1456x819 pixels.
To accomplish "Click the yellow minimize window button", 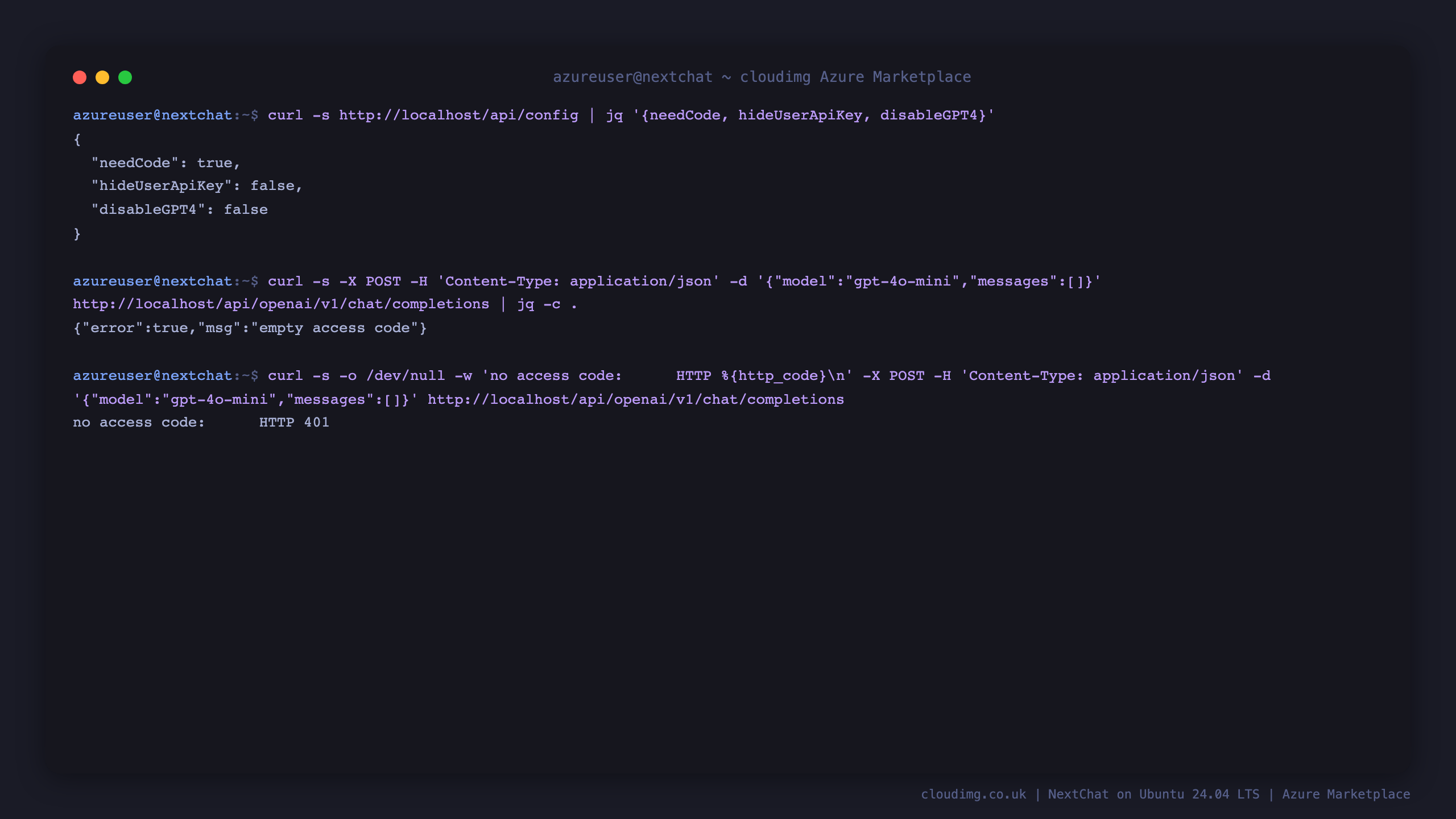I will pos(102,77).
